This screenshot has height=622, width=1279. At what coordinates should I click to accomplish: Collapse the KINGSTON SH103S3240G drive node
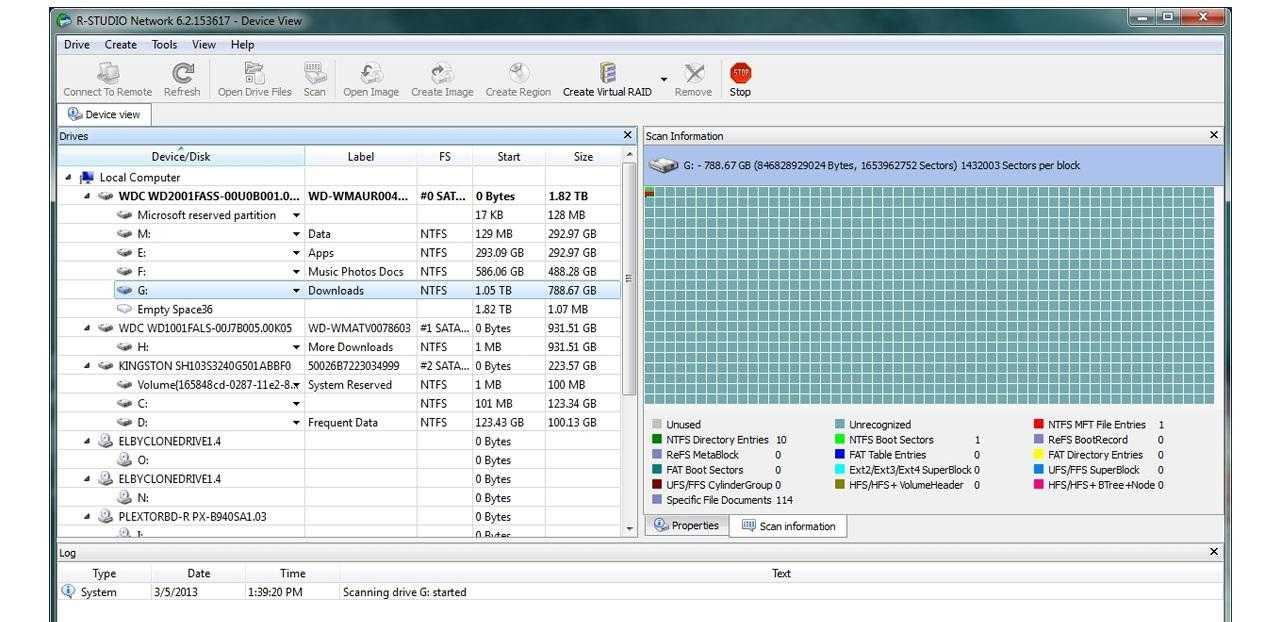tap(87, 366)
